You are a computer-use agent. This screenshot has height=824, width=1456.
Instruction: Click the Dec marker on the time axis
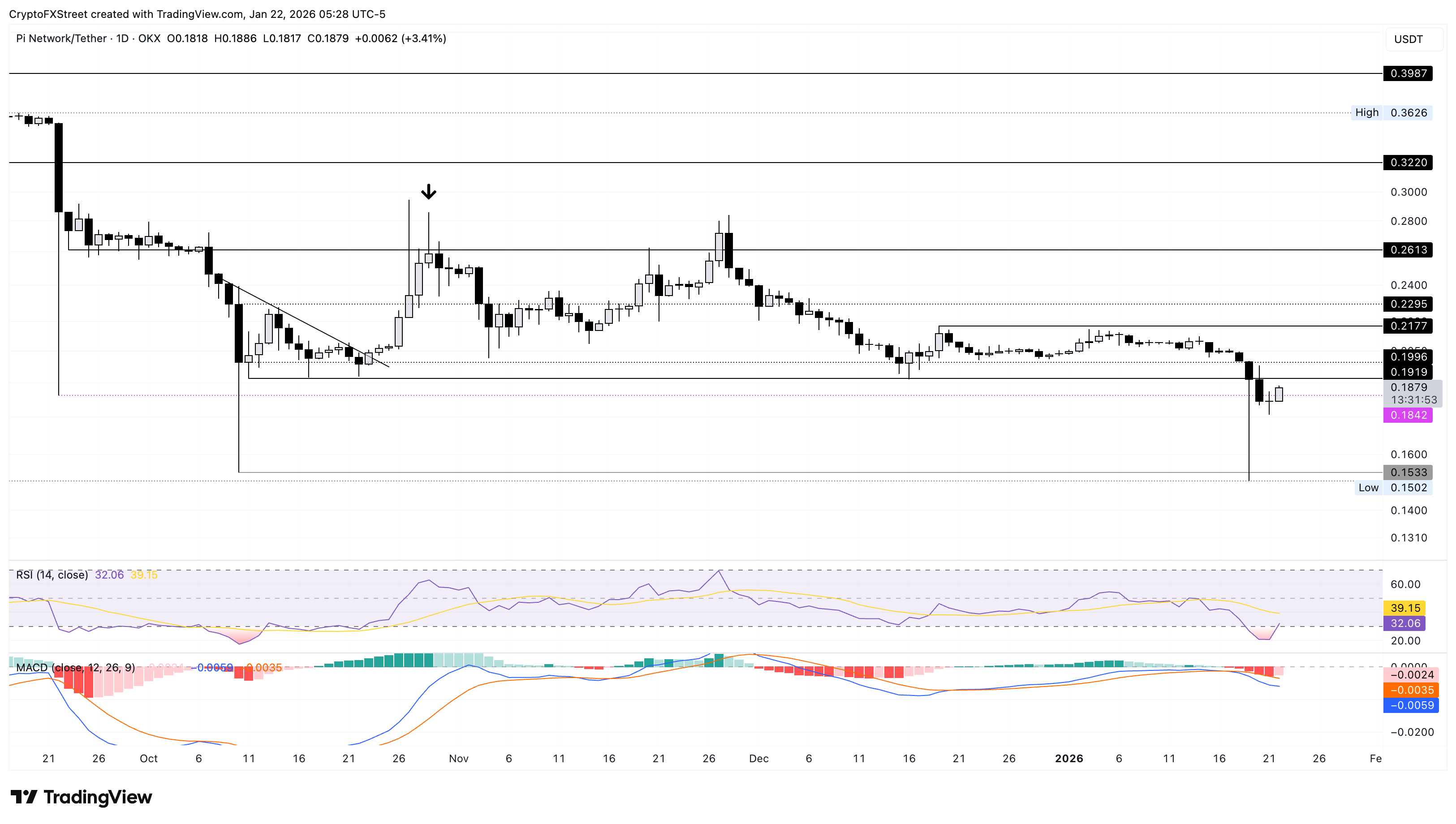pos(758,758)
